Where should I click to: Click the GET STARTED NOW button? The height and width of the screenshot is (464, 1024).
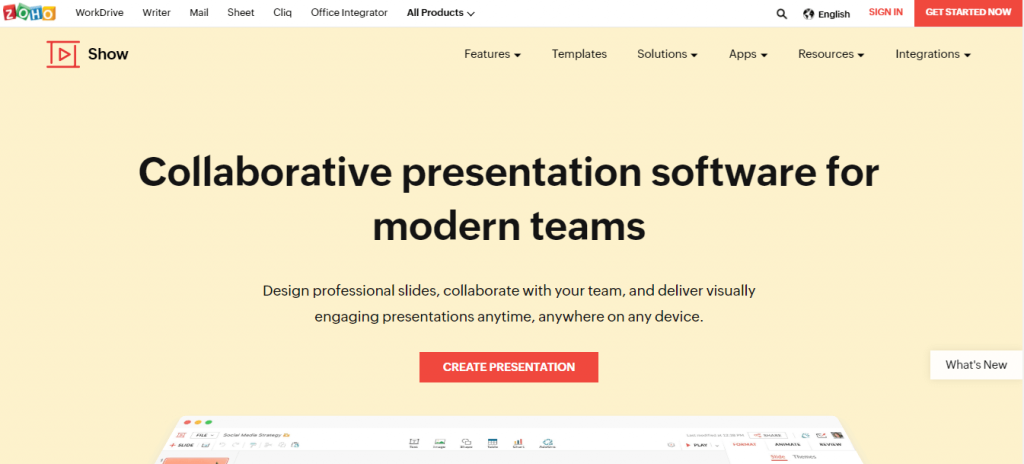point(968,12)
